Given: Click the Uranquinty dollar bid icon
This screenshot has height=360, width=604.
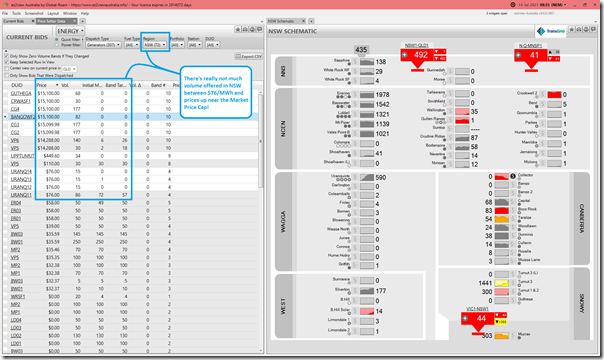Looking at the screenshot, I should [355, 177].
